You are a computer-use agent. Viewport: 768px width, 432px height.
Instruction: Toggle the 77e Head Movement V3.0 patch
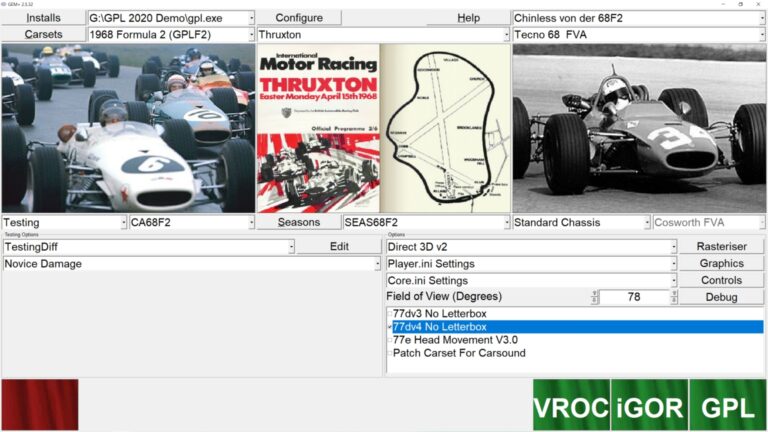coord(391,340)
